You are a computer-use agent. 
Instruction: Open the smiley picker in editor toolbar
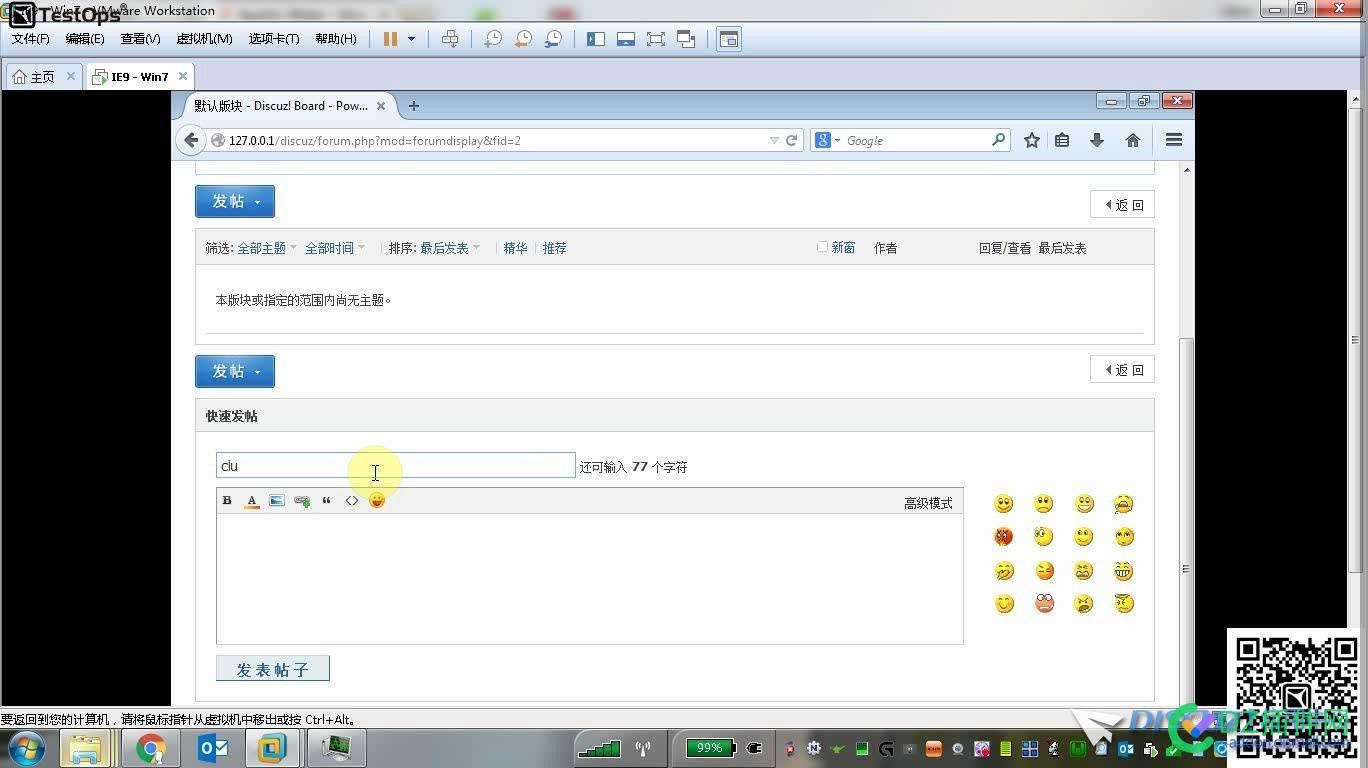[377, 501]
